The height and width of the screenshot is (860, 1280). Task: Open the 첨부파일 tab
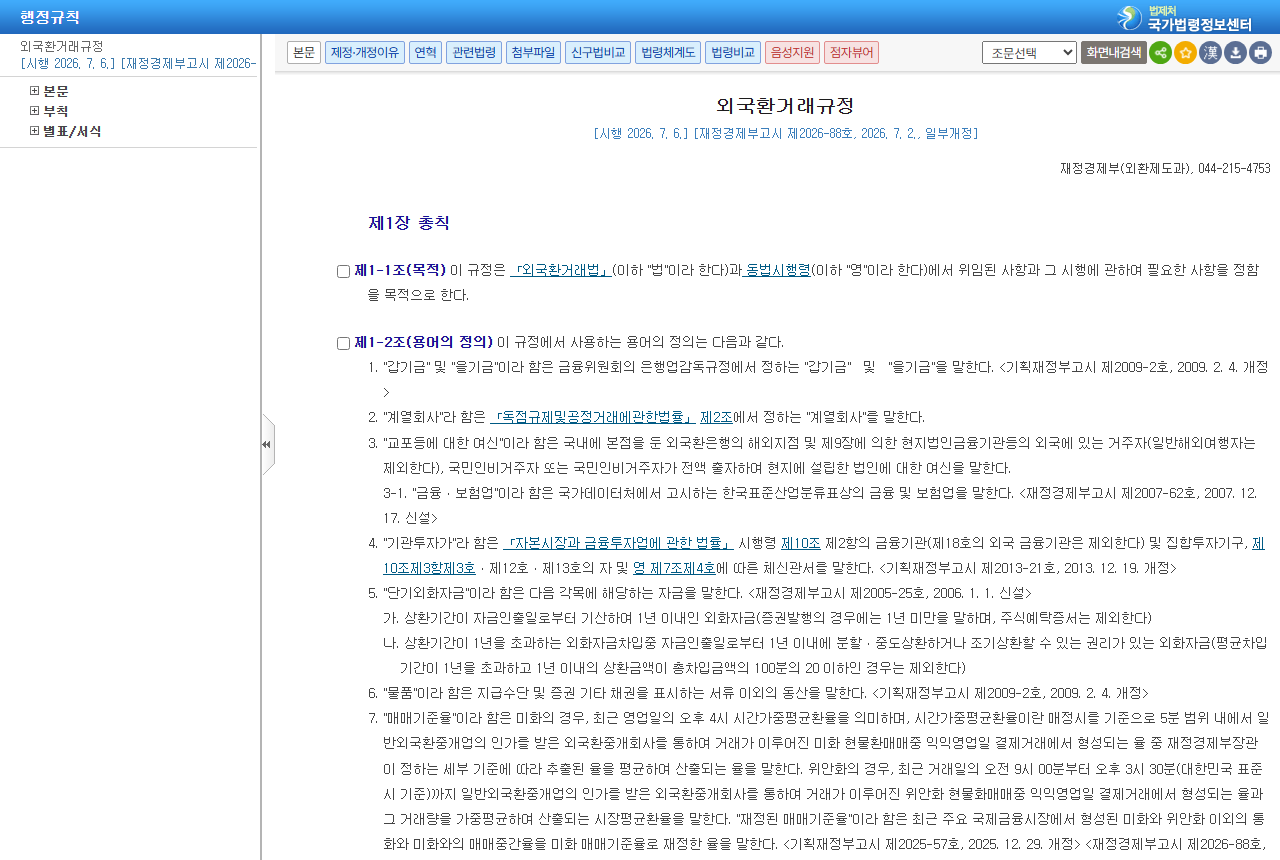tap(533, 52)
